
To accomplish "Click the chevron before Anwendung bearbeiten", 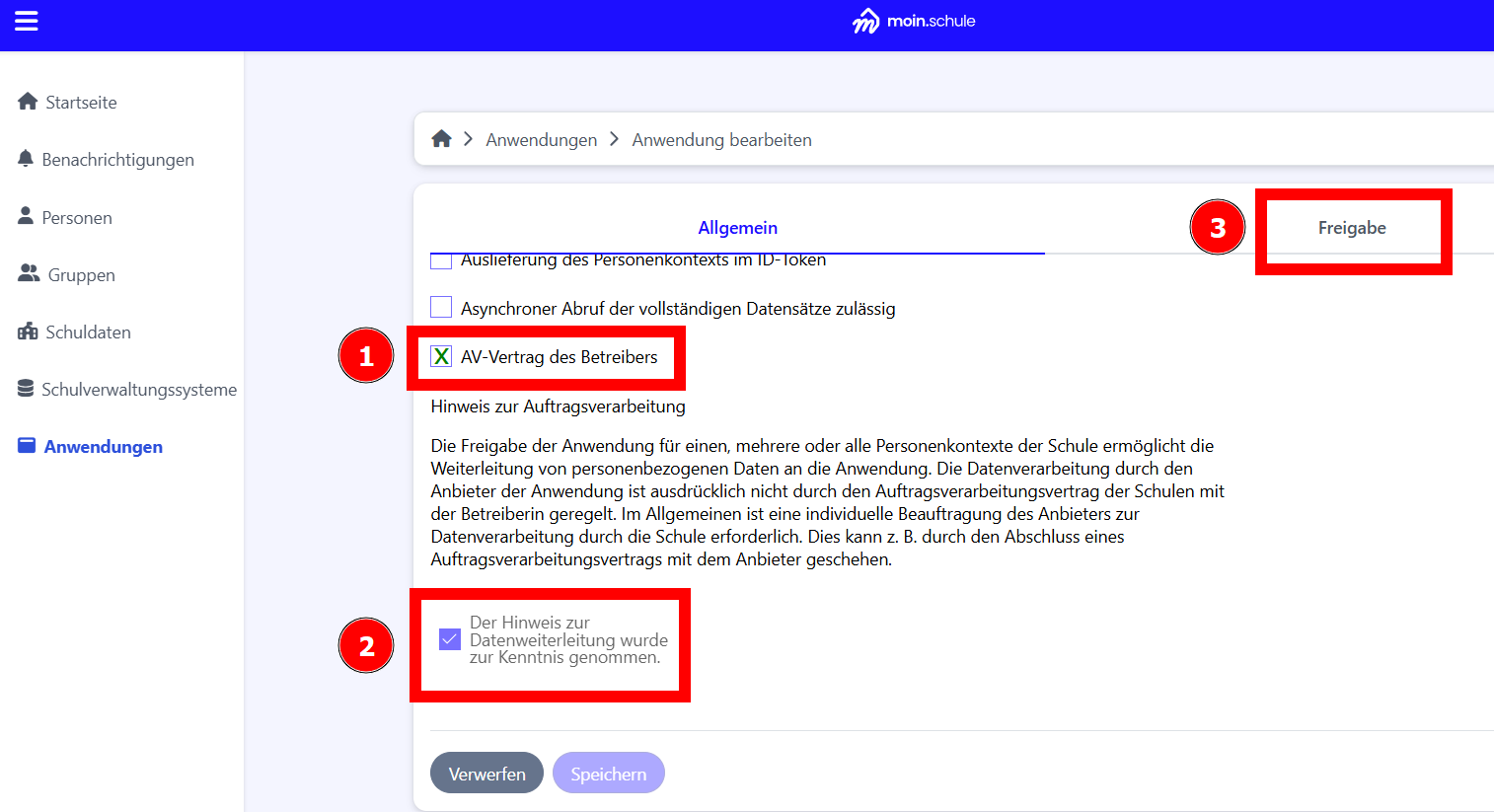I will (614, 139).
